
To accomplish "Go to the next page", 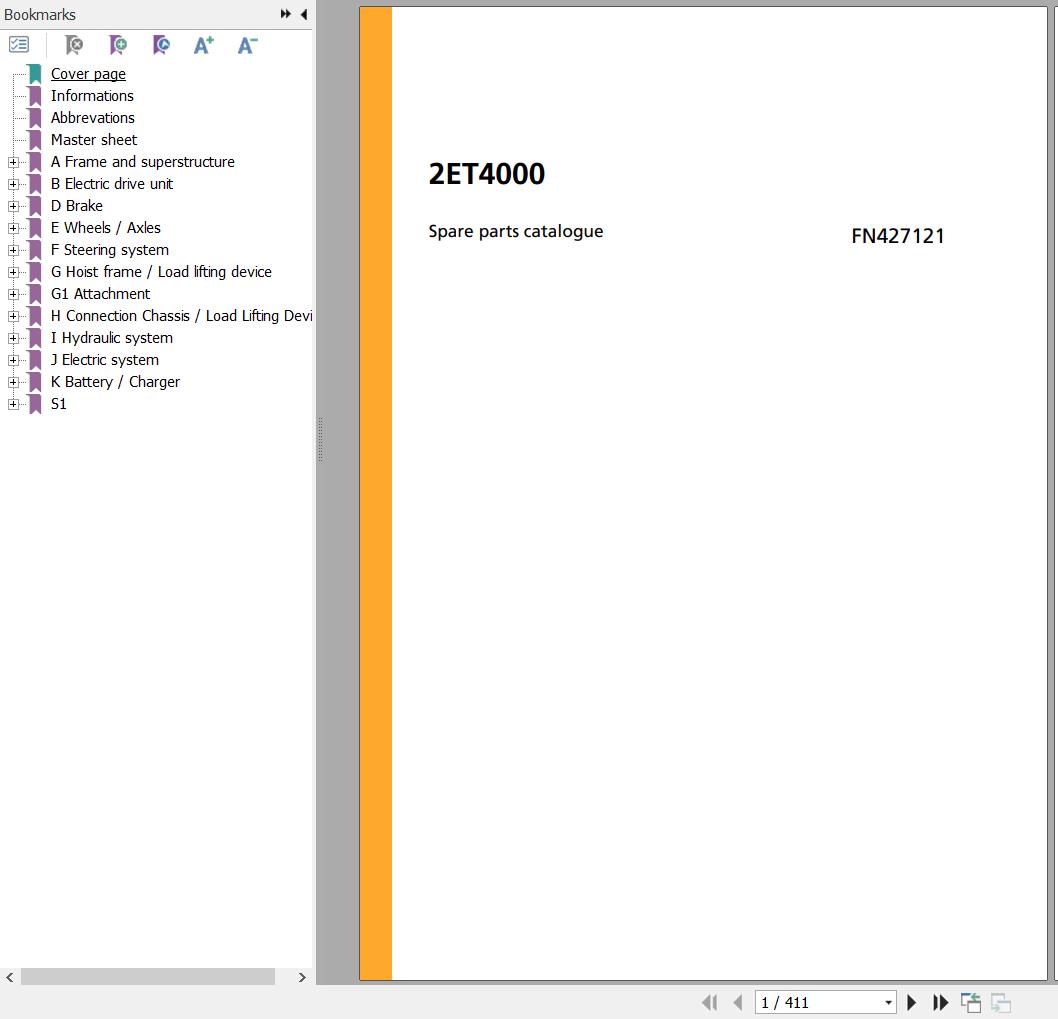I will tap(912, 1002).
